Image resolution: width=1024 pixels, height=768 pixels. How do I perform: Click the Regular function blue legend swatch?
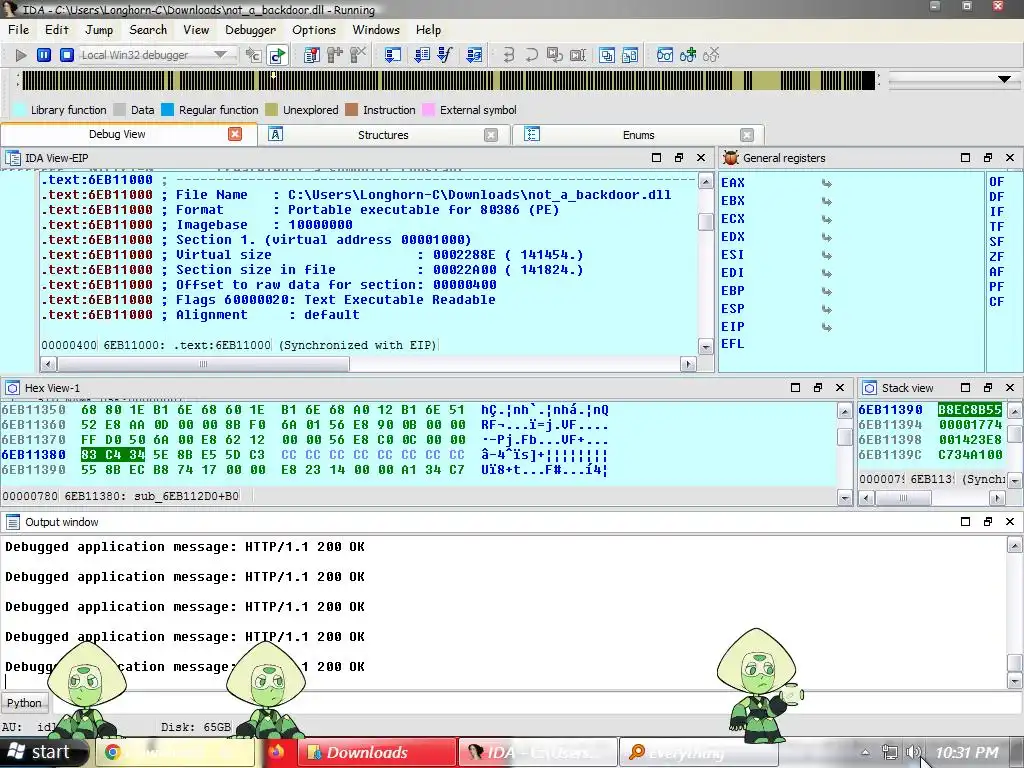[167, 110]
